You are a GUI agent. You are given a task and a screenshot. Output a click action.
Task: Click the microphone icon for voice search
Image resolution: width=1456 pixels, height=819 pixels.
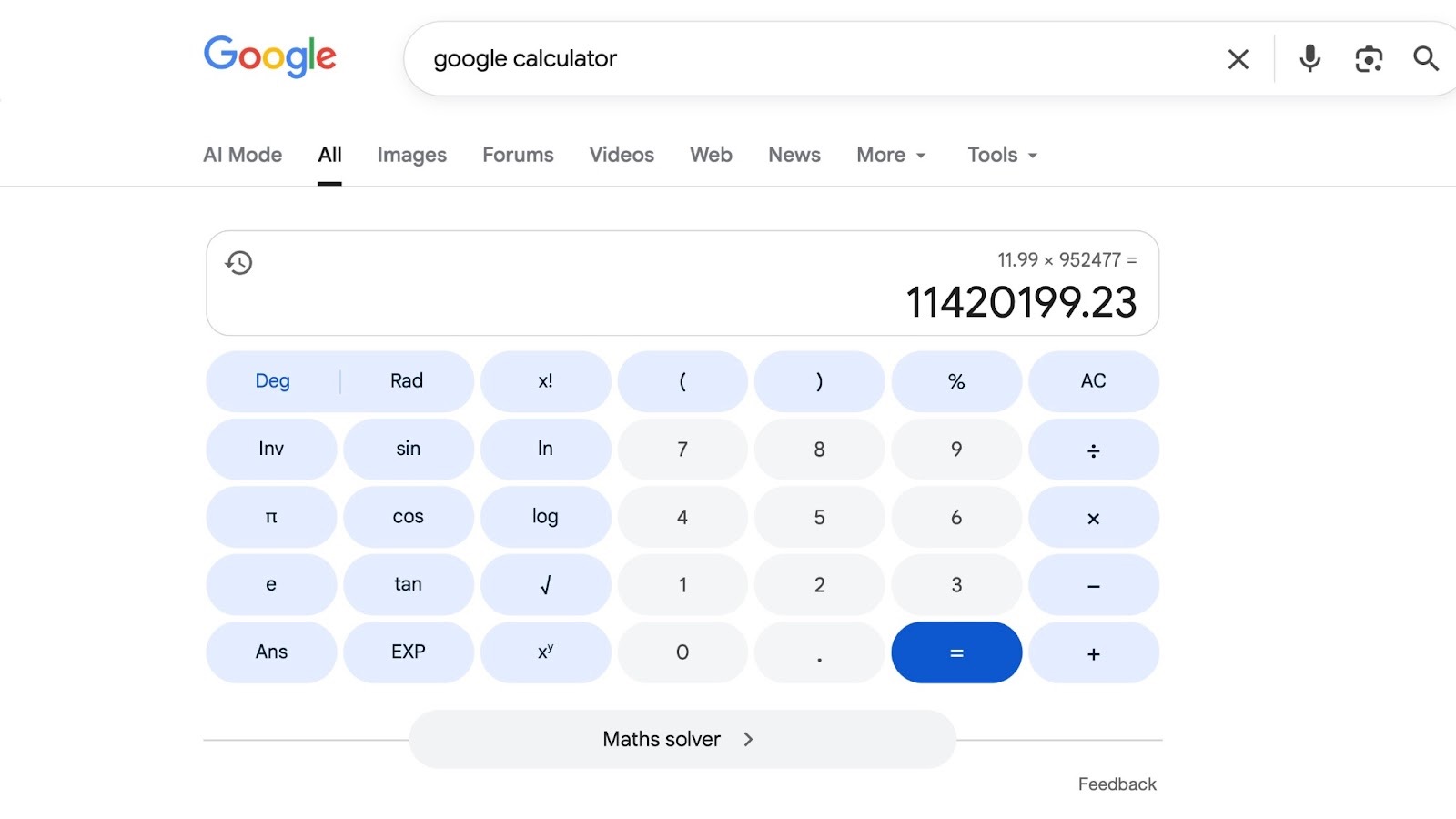pyautogui.click(x=1309, y=58)
